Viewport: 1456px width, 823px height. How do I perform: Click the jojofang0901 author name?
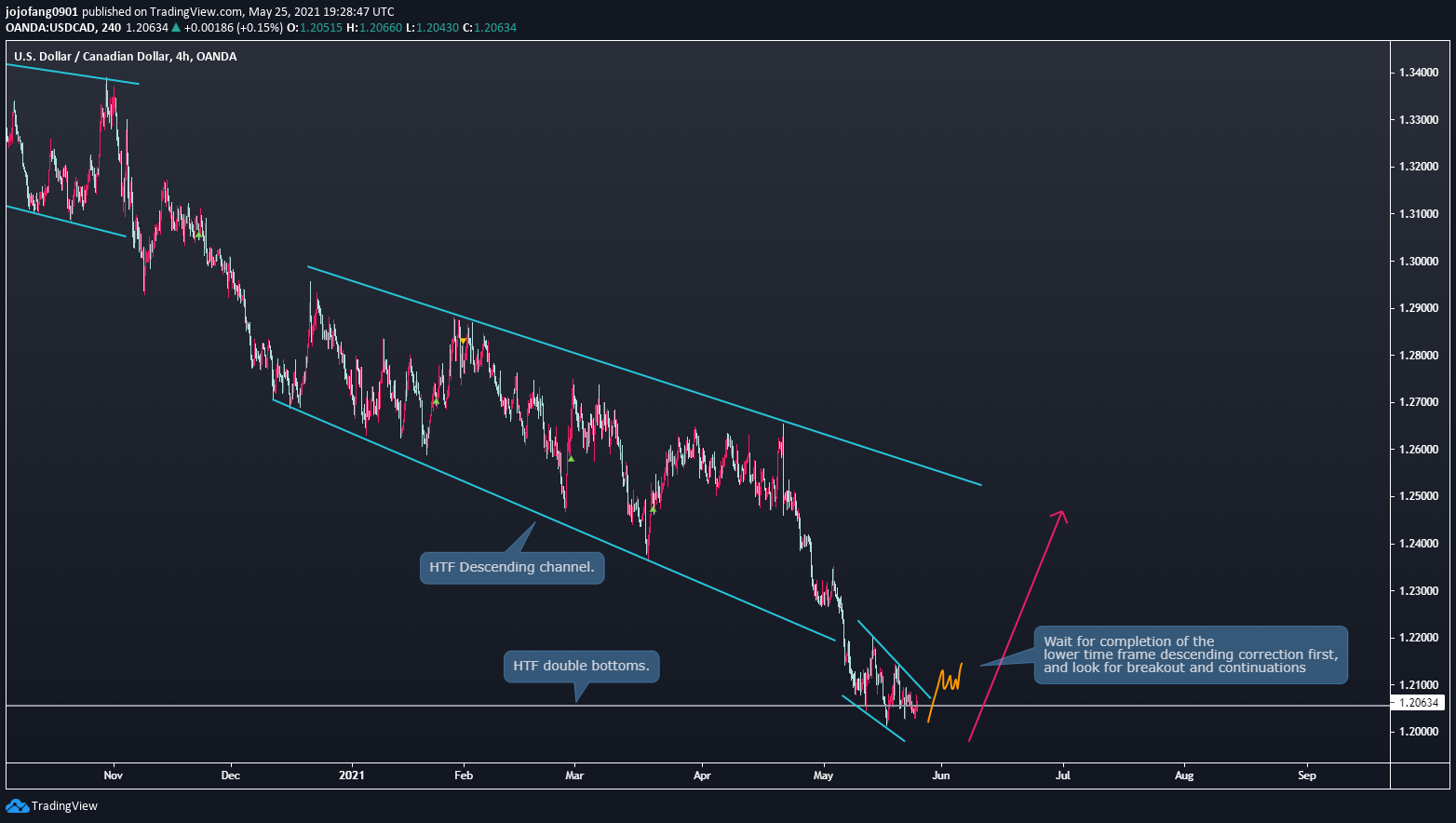(41, 12)
